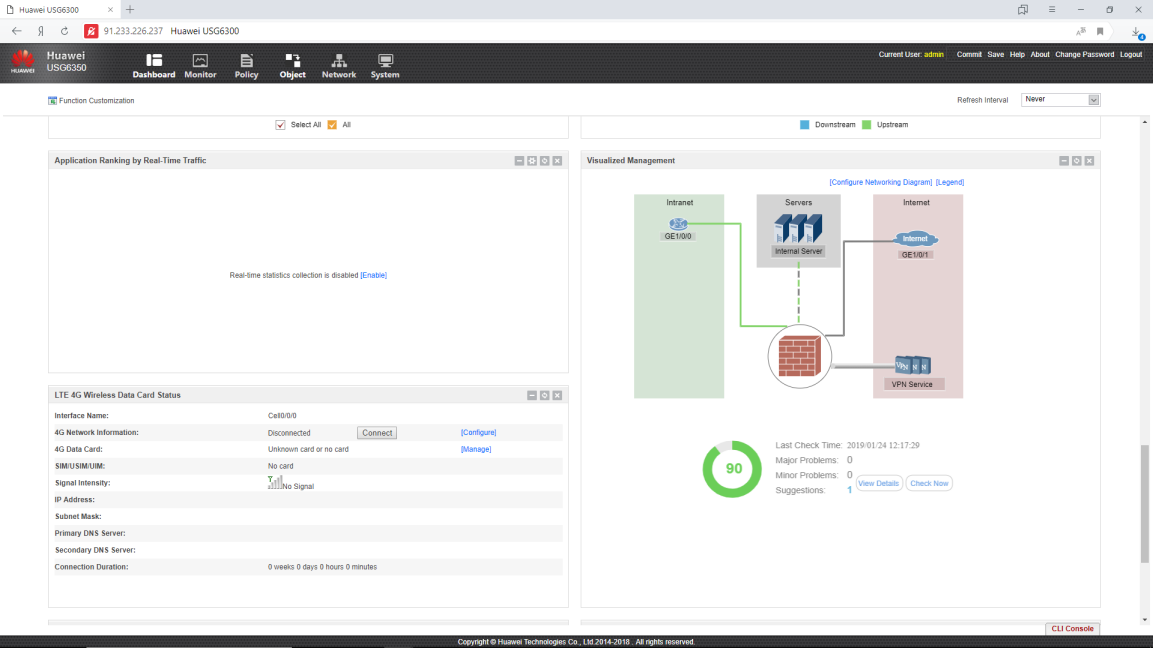Select the VPN Service icon
The height and width of the screenshot is (648, 1153).
click(913, 365)
